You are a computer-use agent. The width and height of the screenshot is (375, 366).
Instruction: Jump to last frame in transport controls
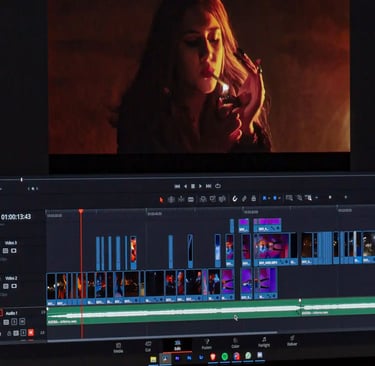click(x=208, y=186)
